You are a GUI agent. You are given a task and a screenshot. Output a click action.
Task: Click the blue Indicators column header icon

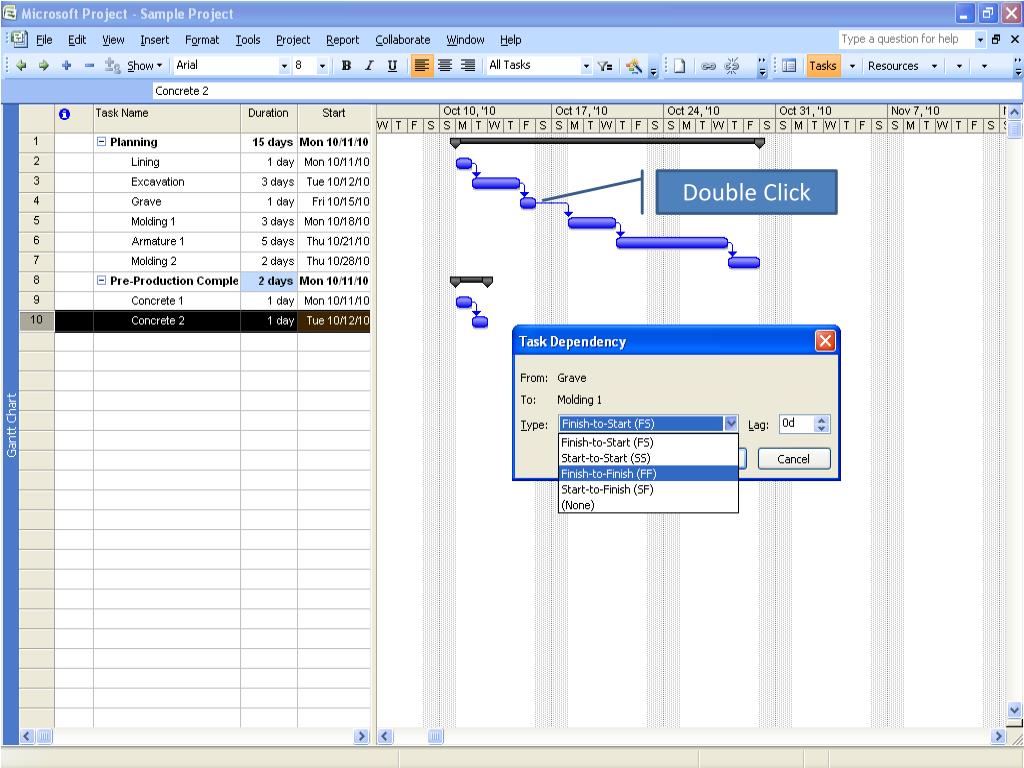(64, 114)
